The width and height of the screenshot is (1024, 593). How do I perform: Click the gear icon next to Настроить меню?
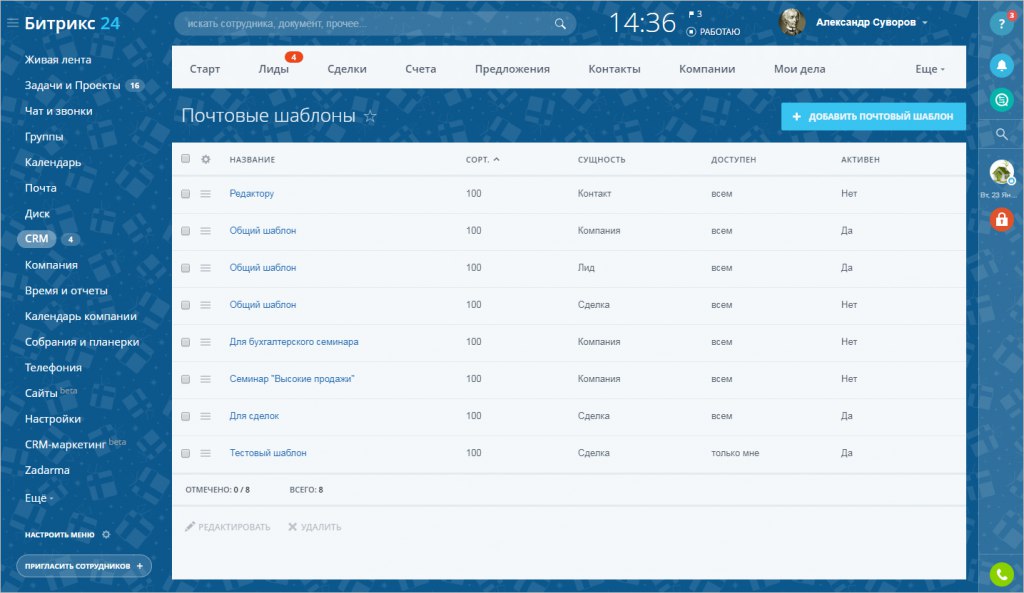point(106,534)
